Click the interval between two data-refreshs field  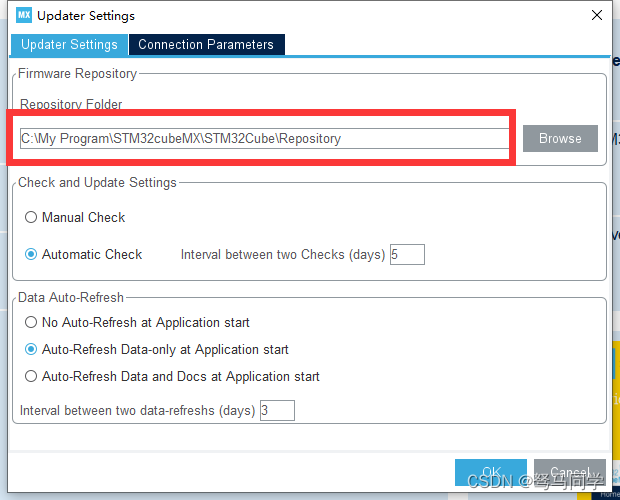click(x=277, y=410)
